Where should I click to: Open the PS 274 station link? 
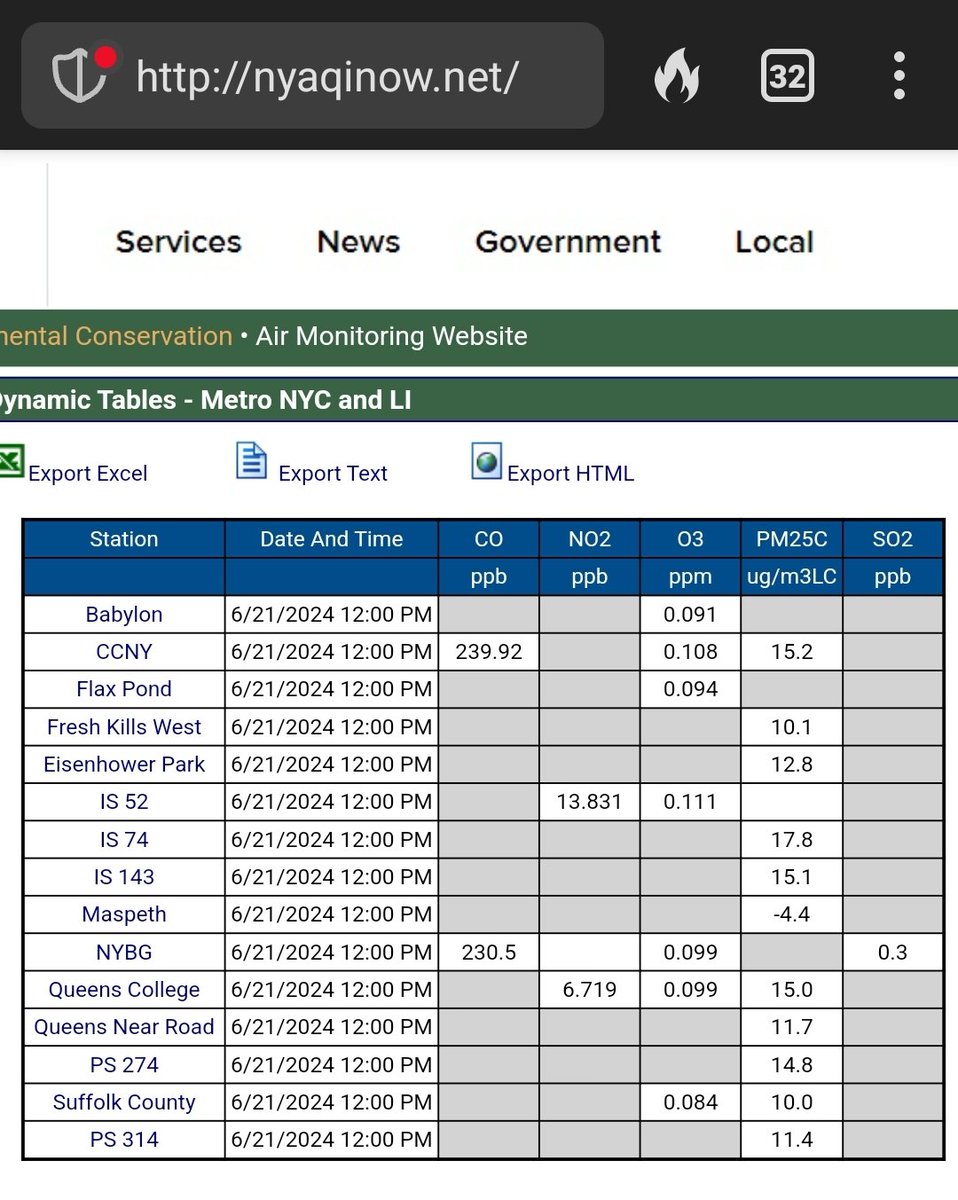point(124,1065)
